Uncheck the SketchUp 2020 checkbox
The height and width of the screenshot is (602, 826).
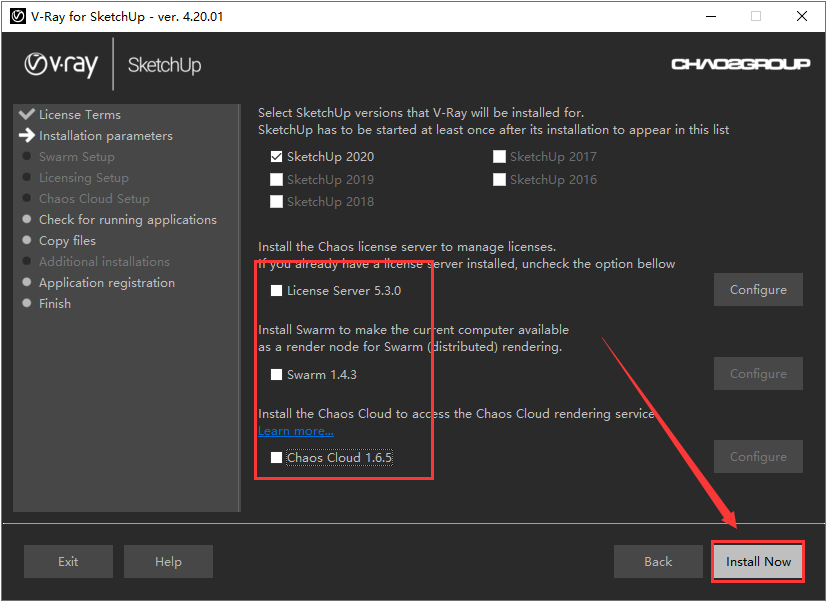coord(276,156)
